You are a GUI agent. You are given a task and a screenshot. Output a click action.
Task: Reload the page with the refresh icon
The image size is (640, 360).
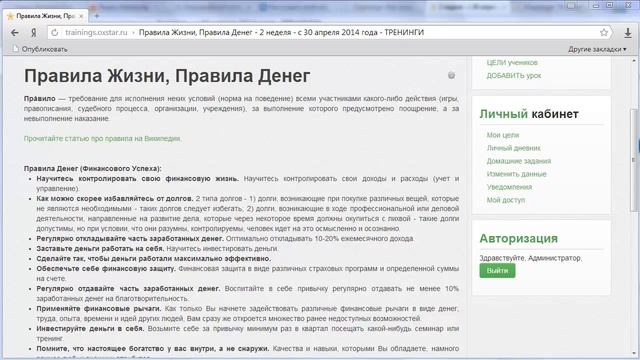tap(55, 33)
